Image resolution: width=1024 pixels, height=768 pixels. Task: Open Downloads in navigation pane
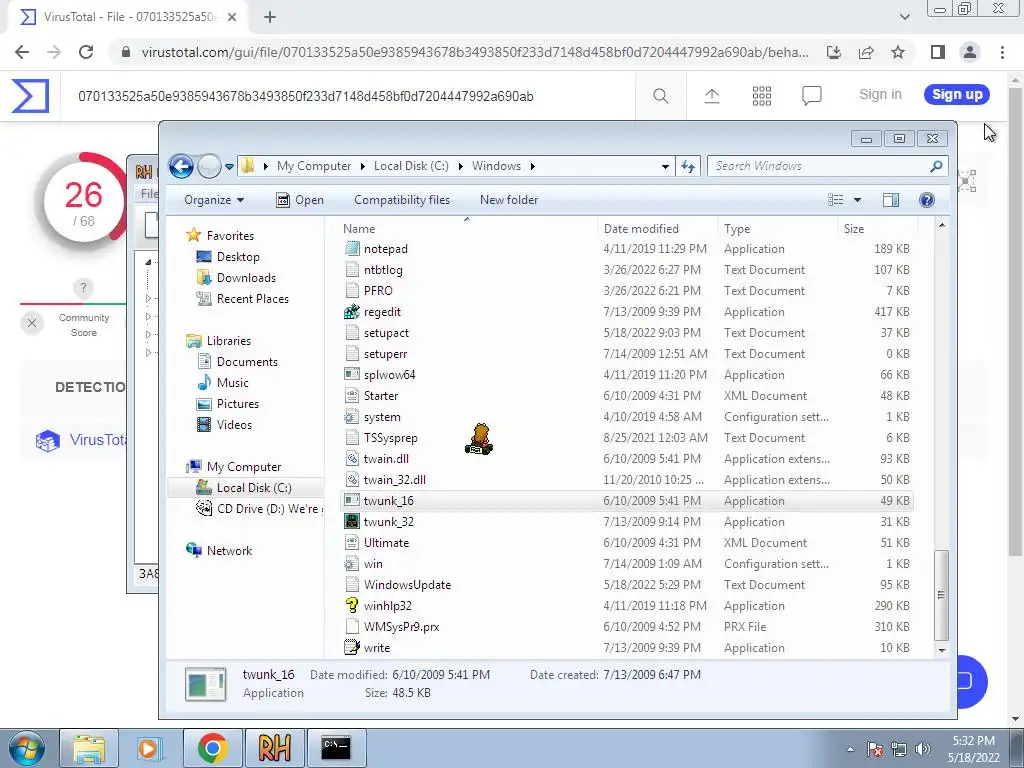pos(236,278)
